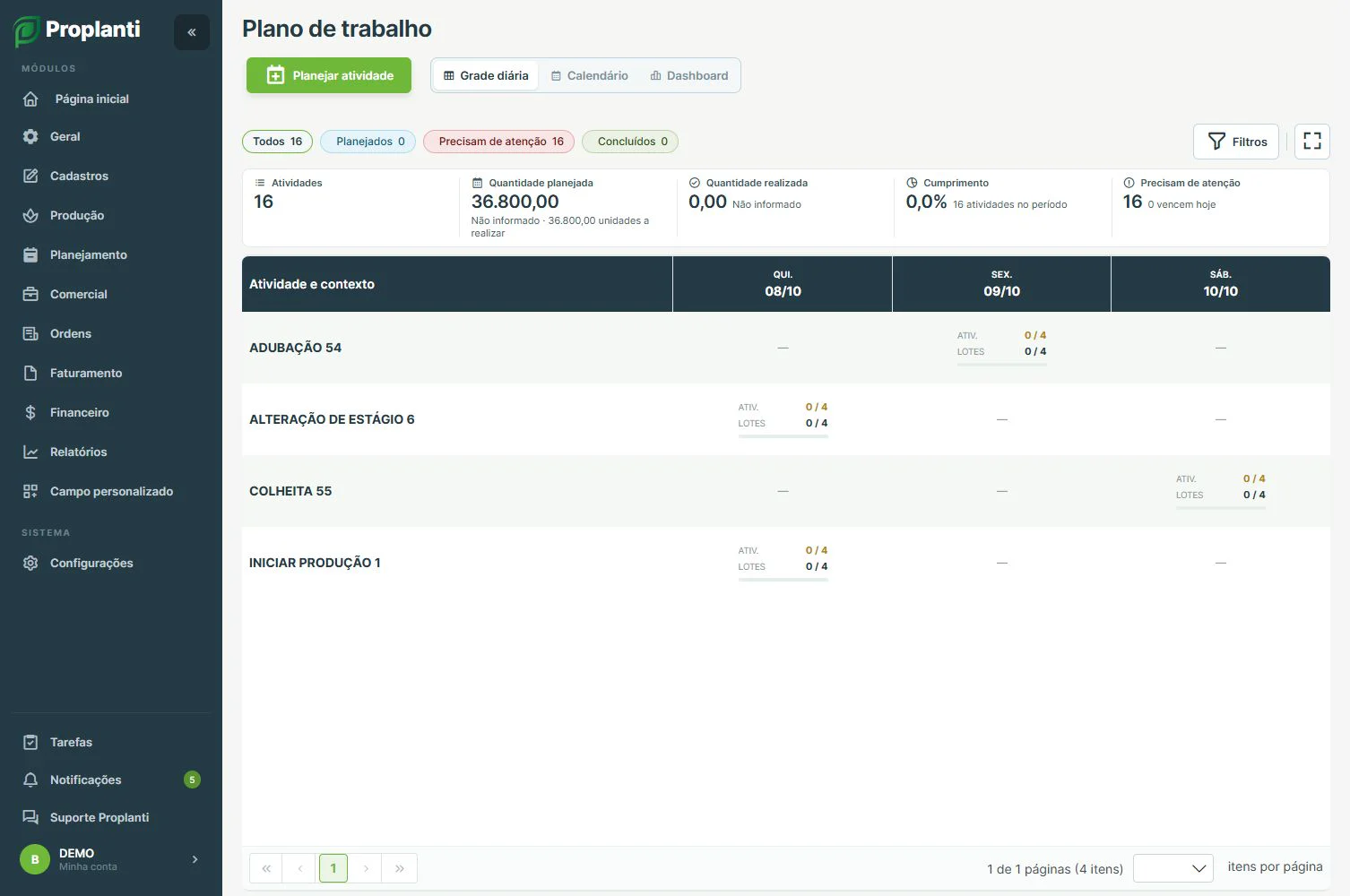
Task: Go to first page of results
Action: [266, 868]
